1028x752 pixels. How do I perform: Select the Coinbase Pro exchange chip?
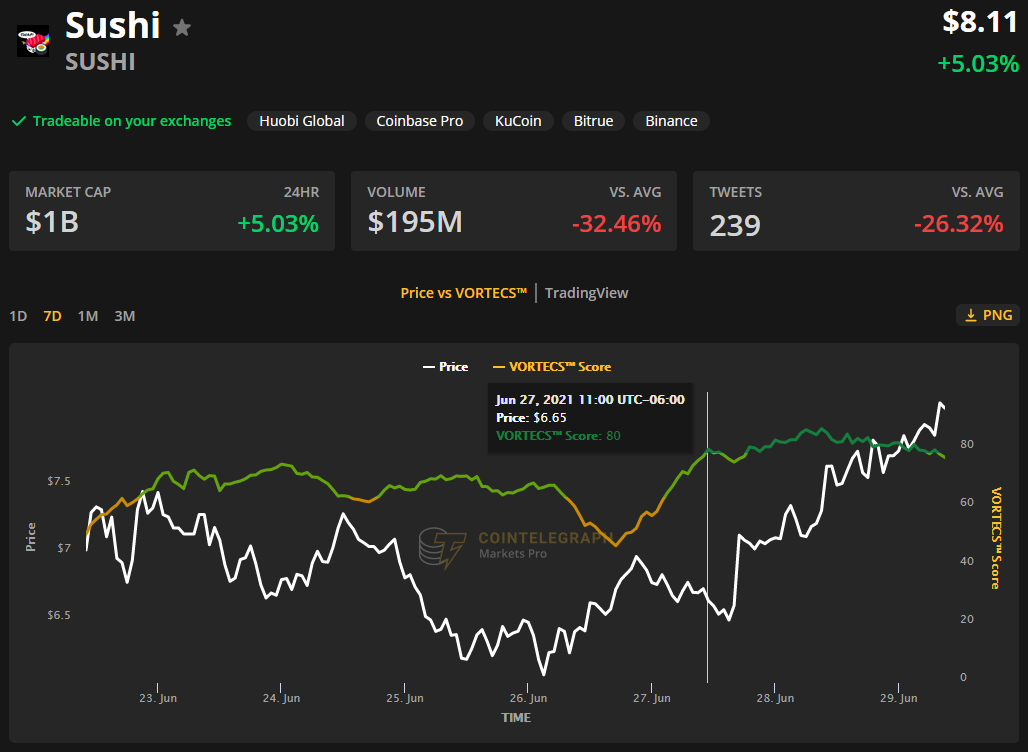click(x=419, y=121)
